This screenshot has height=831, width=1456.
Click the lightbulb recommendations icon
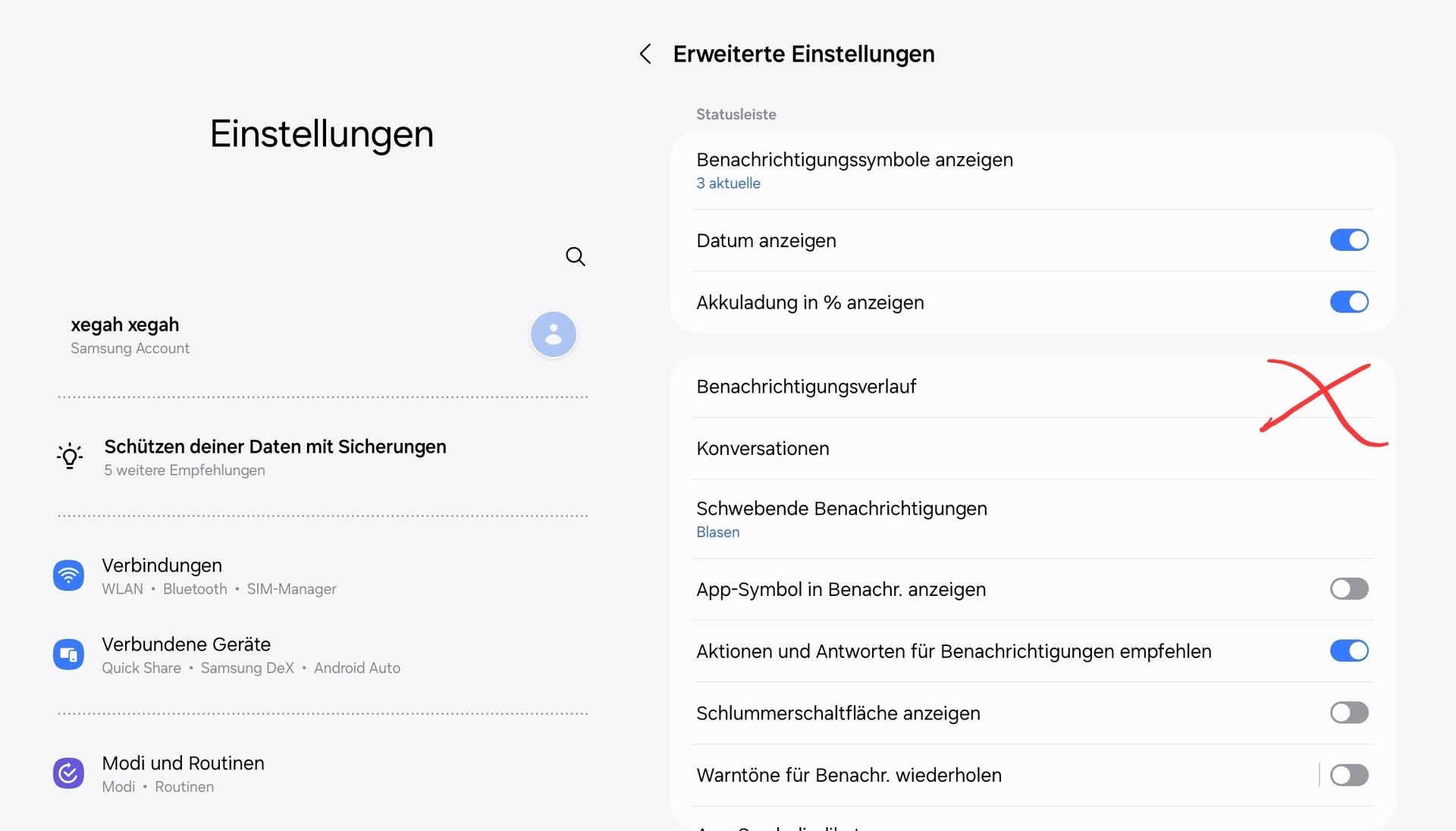tap(70, 456)
